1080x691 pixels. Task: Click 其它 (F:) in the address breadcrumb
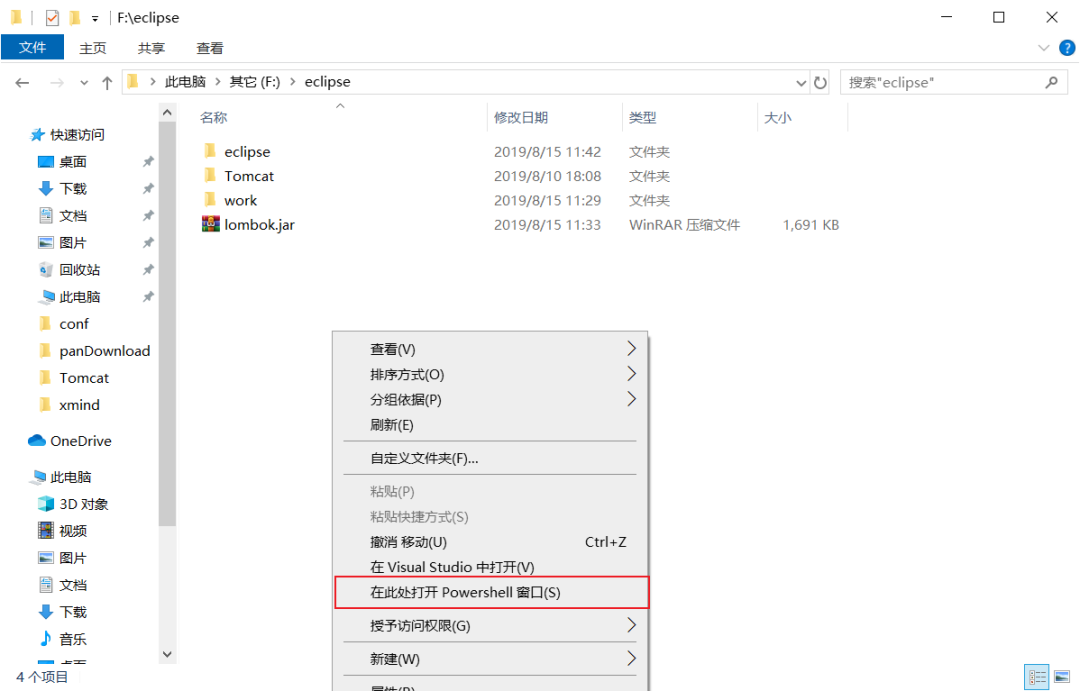[255, 82]
